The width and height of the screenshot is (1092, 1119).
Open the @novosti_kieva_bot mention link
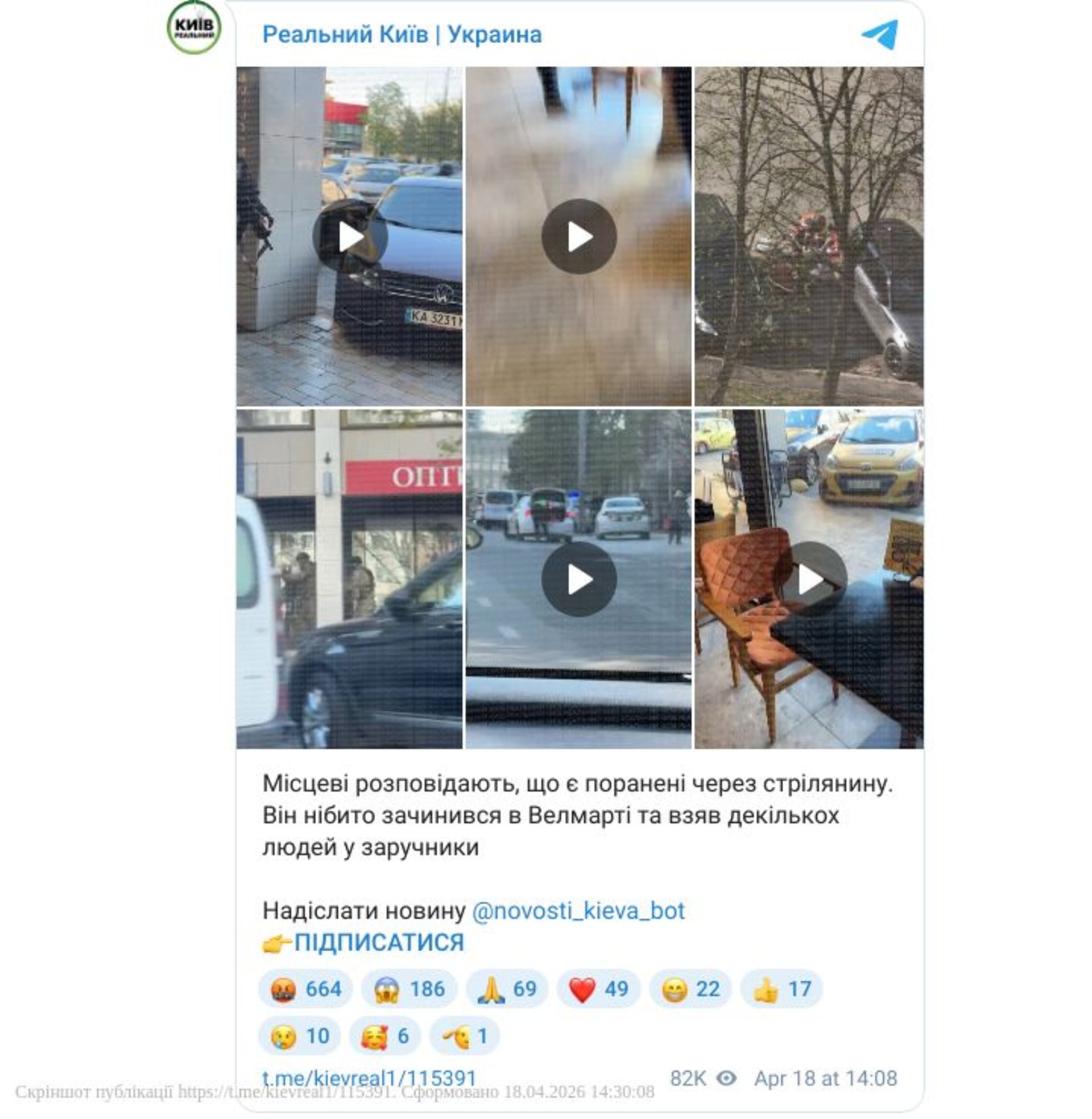pos(578,910)
